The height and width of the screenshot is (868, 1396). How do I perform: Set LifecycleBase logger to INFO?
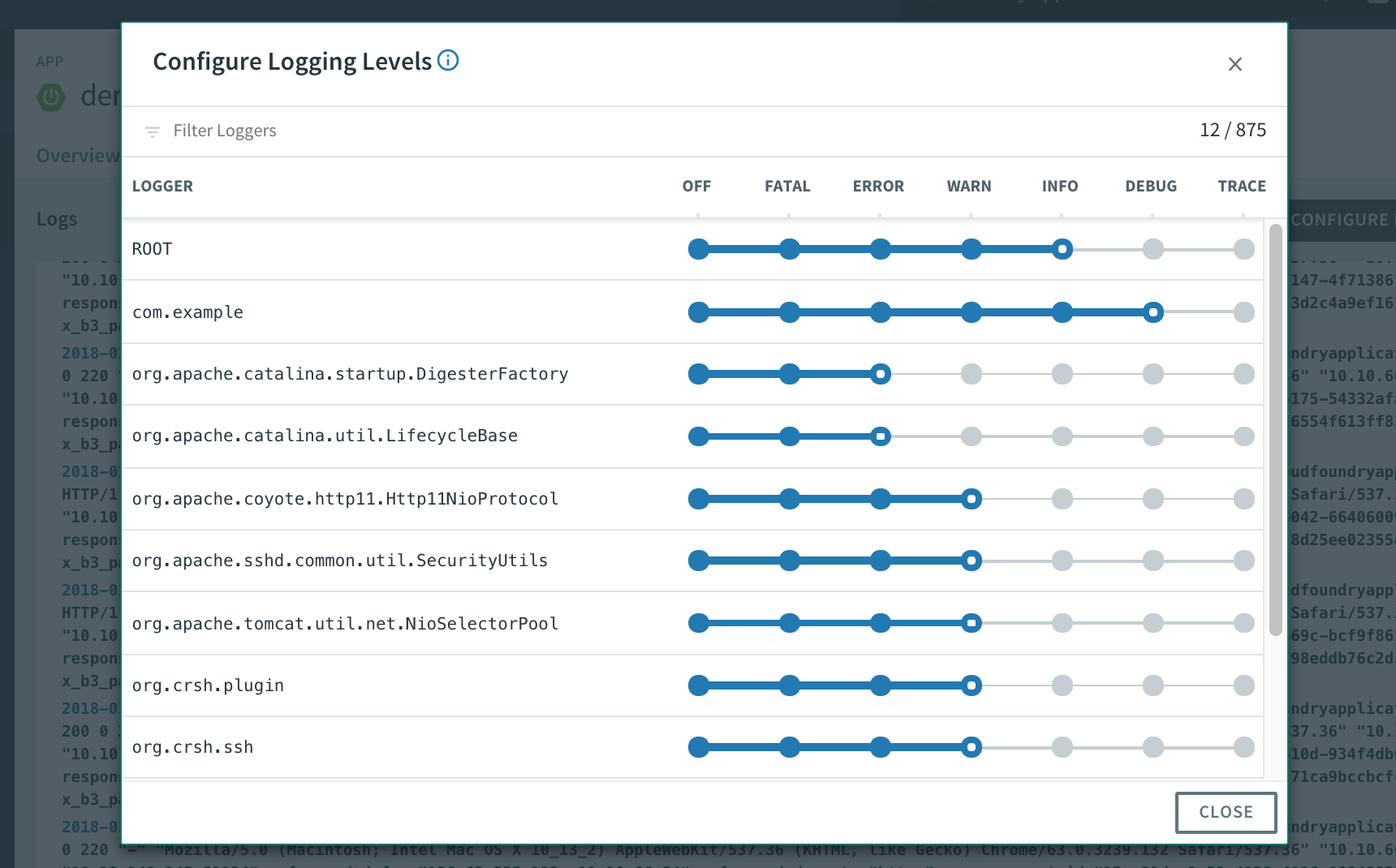pos(1062,436)
